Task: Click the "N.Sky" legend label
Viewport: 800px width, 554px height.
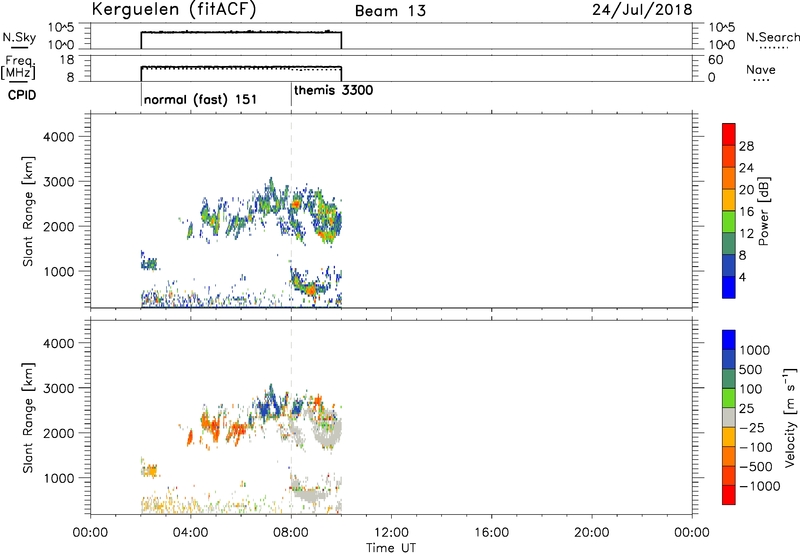Action: coord(19,38)
